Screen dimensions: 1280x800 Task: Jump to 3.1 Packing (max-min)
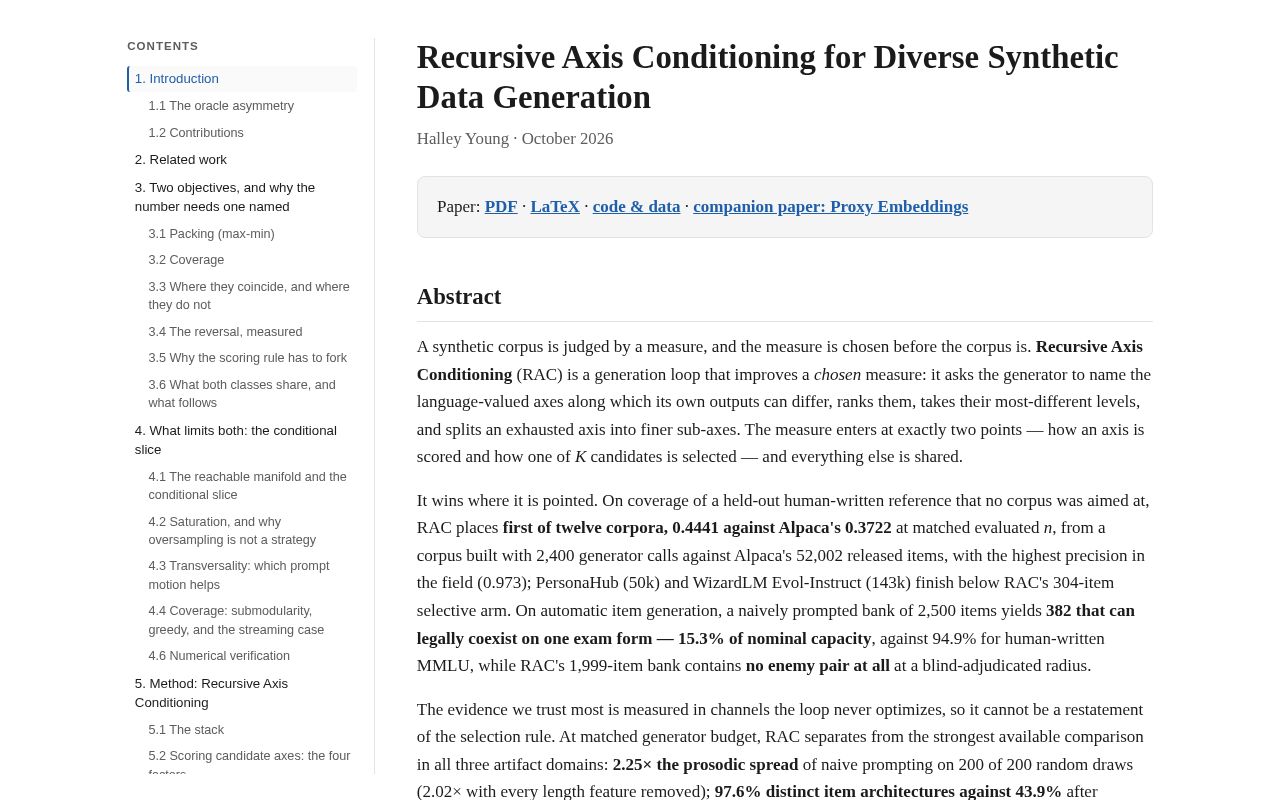211,234
